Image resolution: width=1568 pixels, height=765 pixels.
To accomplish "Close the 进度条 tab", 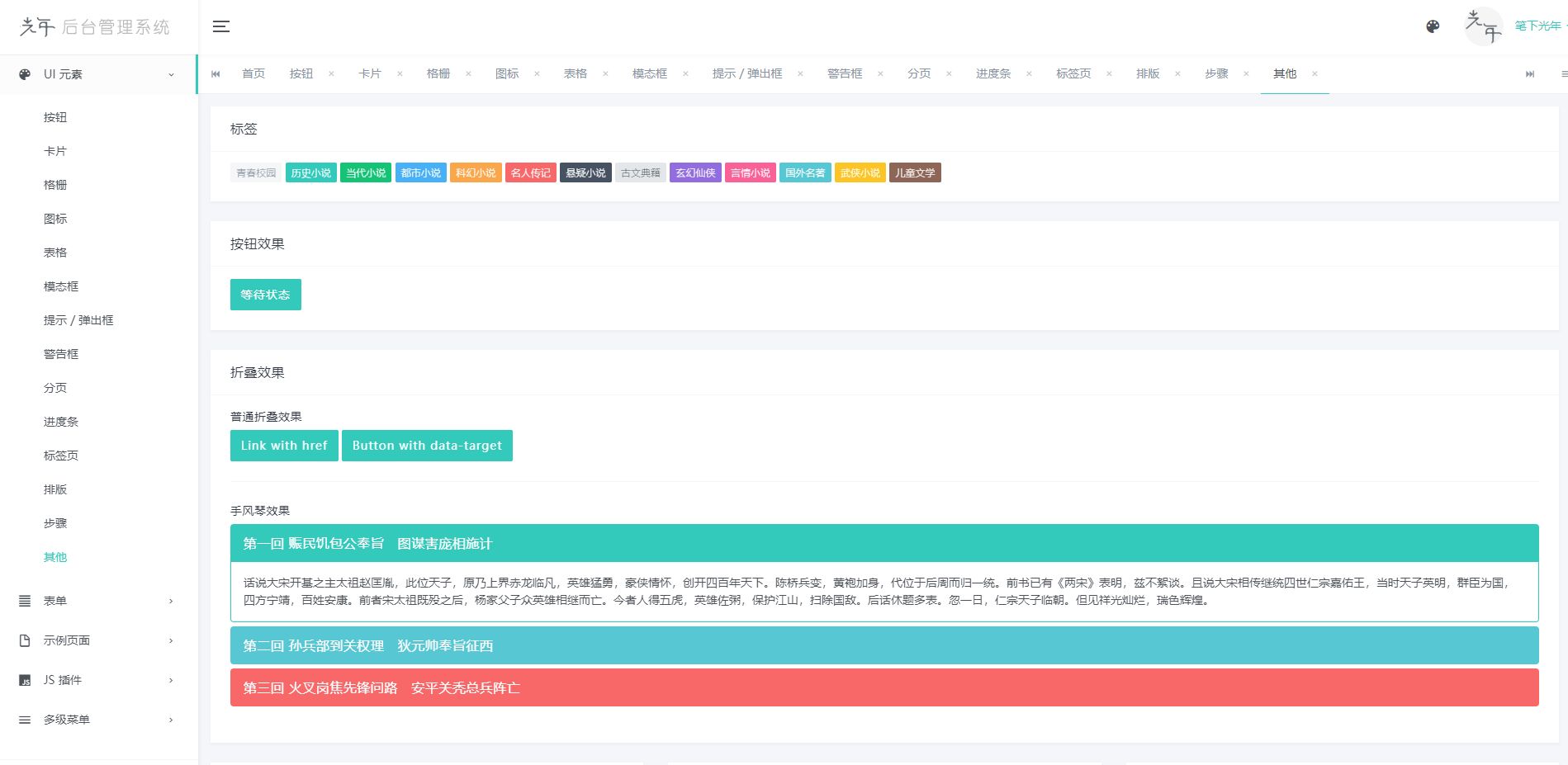I will pos(1029,74).
